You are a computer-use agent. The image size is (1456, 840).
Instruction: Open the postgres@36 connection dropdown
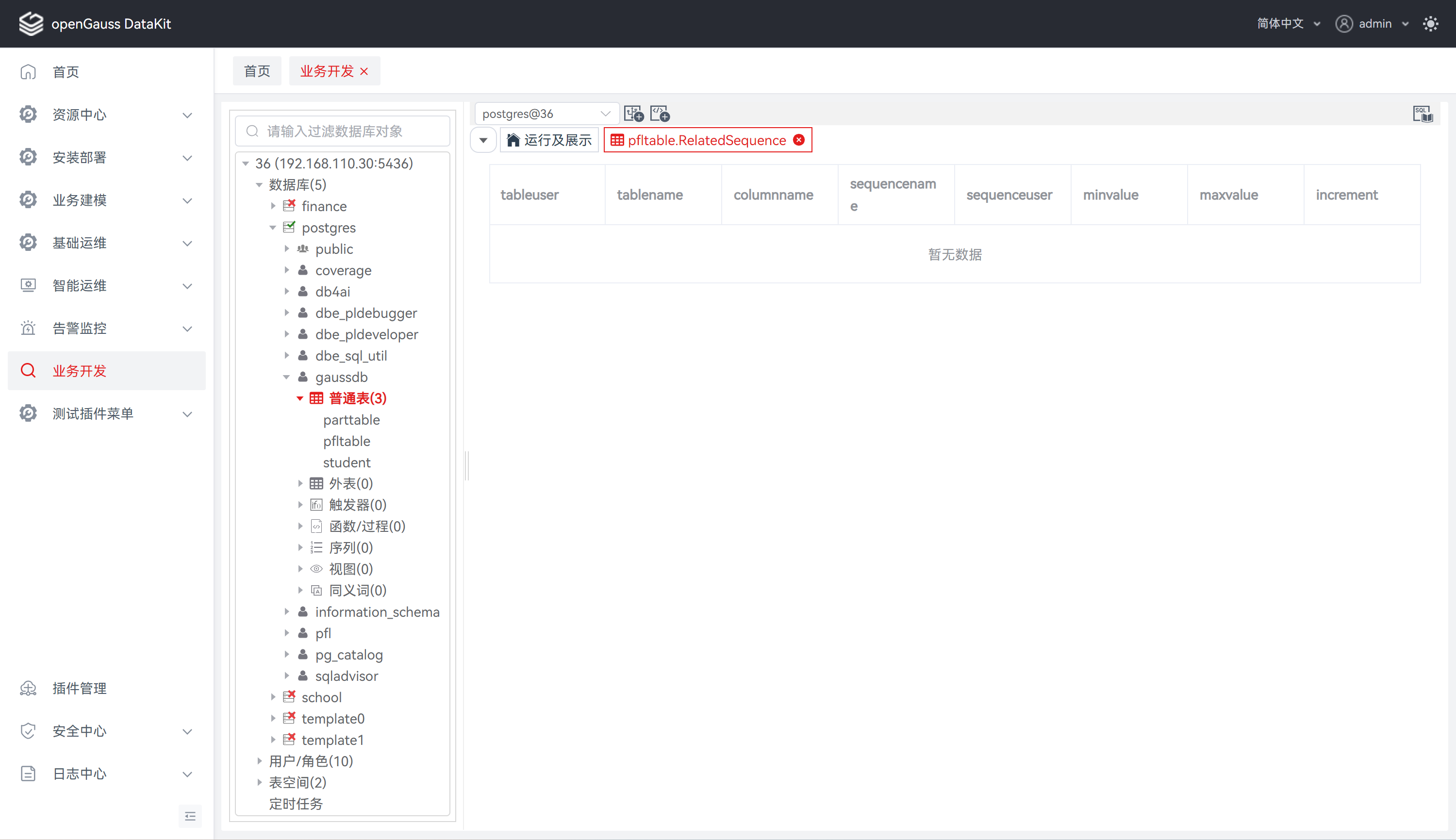click(x=546, y=114)
